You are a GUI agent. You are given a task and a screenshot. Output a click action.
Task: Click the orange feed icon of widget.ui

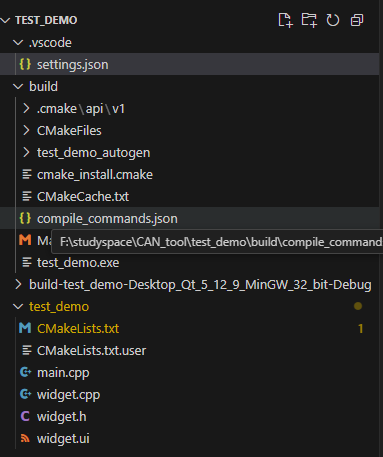click(x=25, y=438)
